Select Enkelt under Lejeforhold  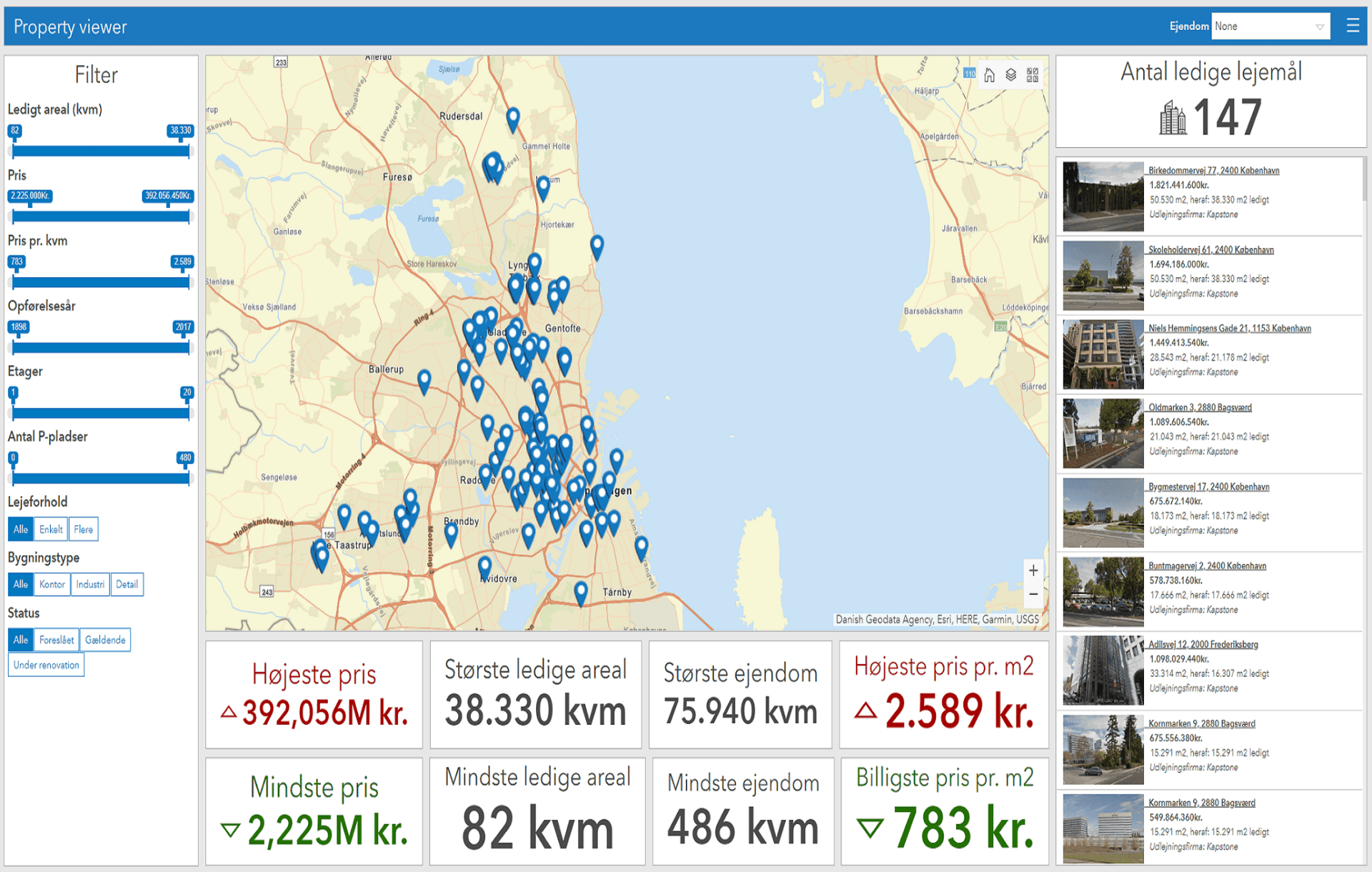(x=51, y=530)
